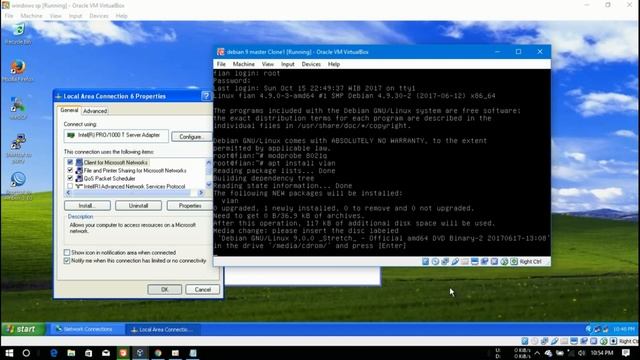
Task: Click the items list scroll-down arrow
Action: pos(209,185)
